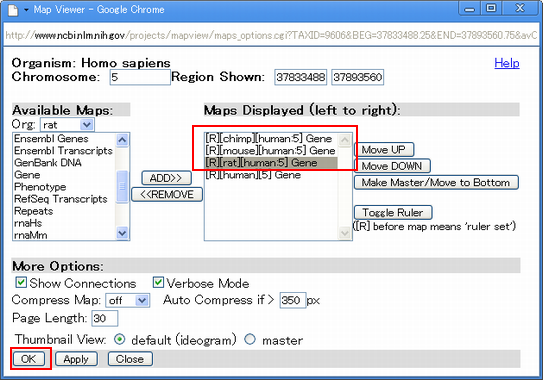Select Ensembl Transcripts in Available Maps

63,151
